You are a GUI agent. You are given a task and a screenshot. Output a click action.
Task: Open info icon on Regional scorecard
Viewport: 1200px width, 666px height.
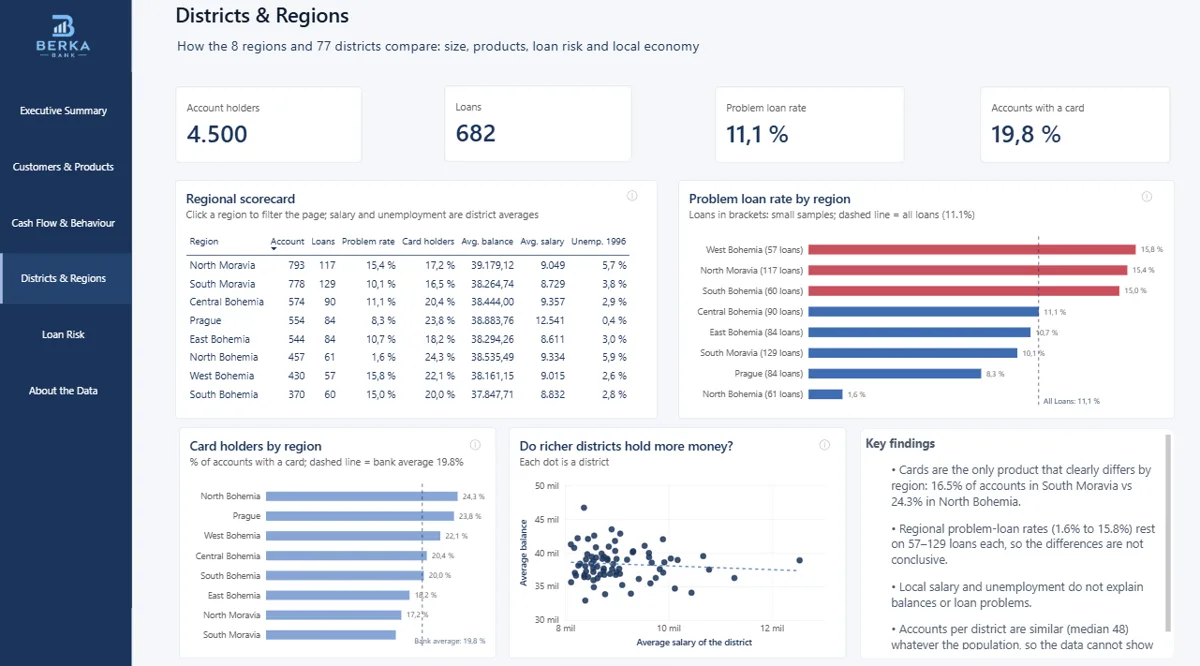pyautogui.click(x=632, y=196)
